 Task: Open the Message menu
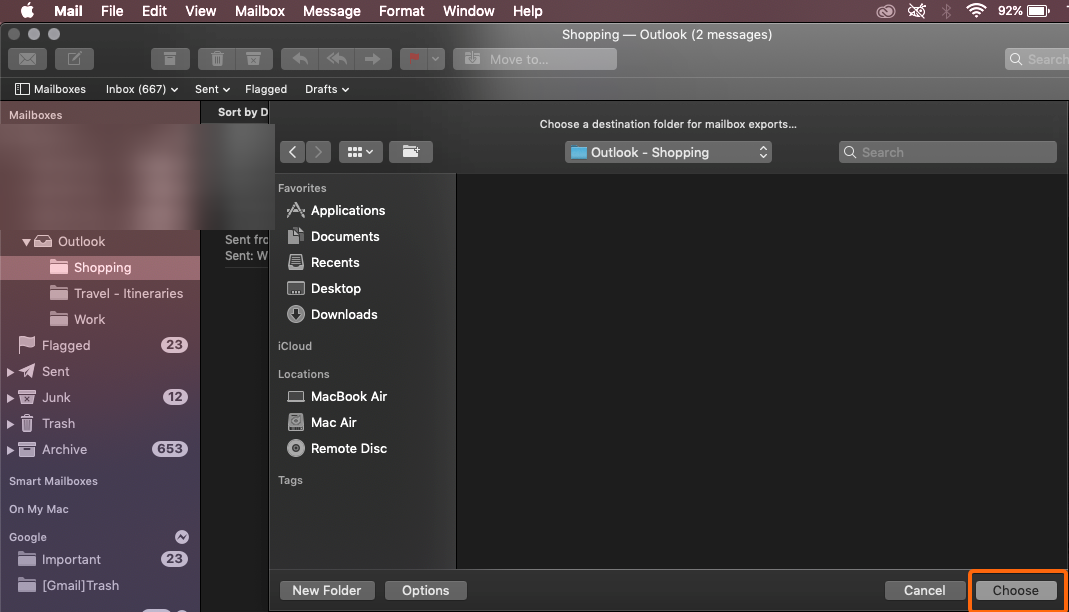click(331, 11)
